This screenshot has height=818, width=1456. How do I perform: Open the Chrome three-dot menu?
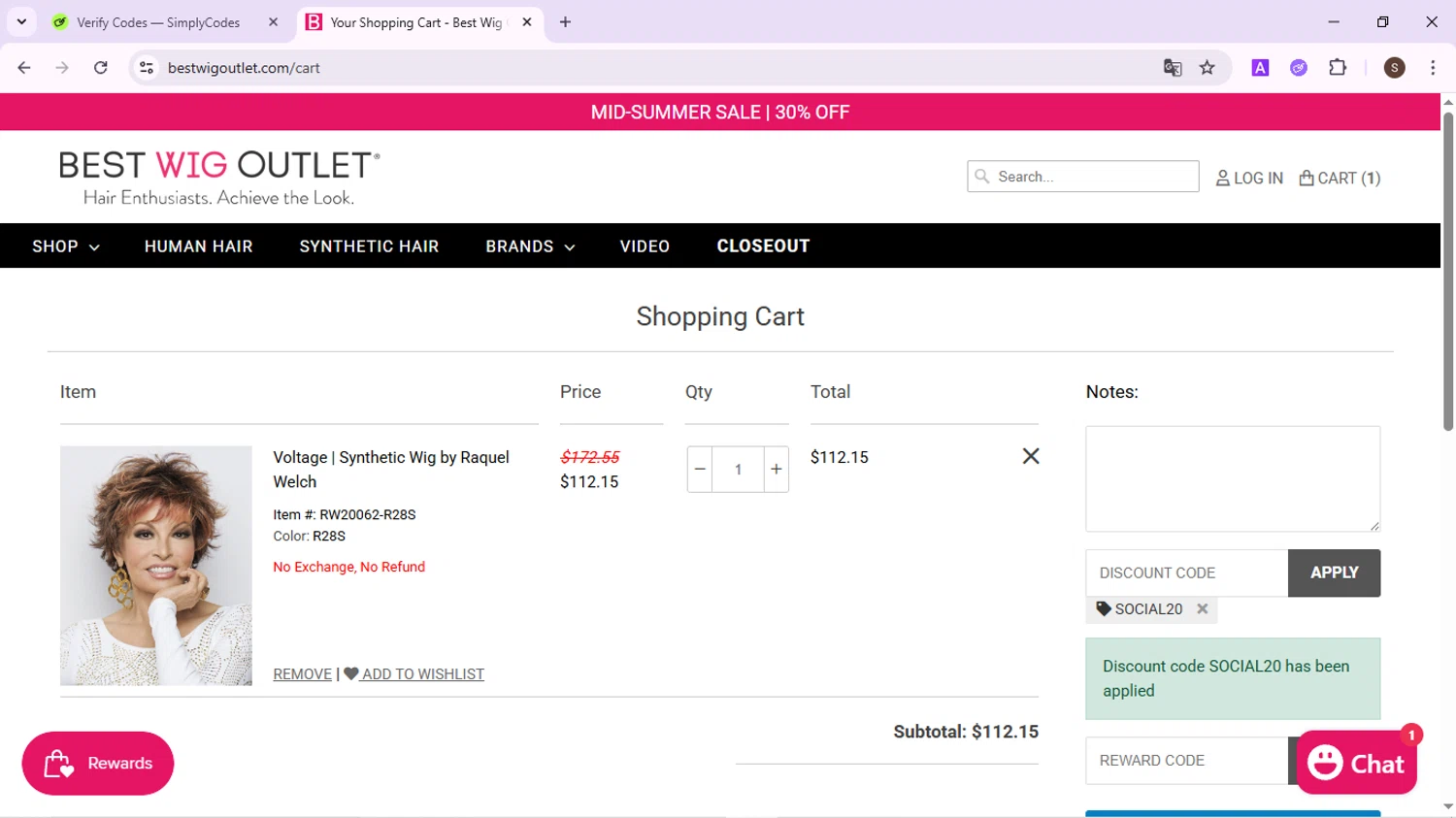pyautogui.click(x=1433, y=68)
